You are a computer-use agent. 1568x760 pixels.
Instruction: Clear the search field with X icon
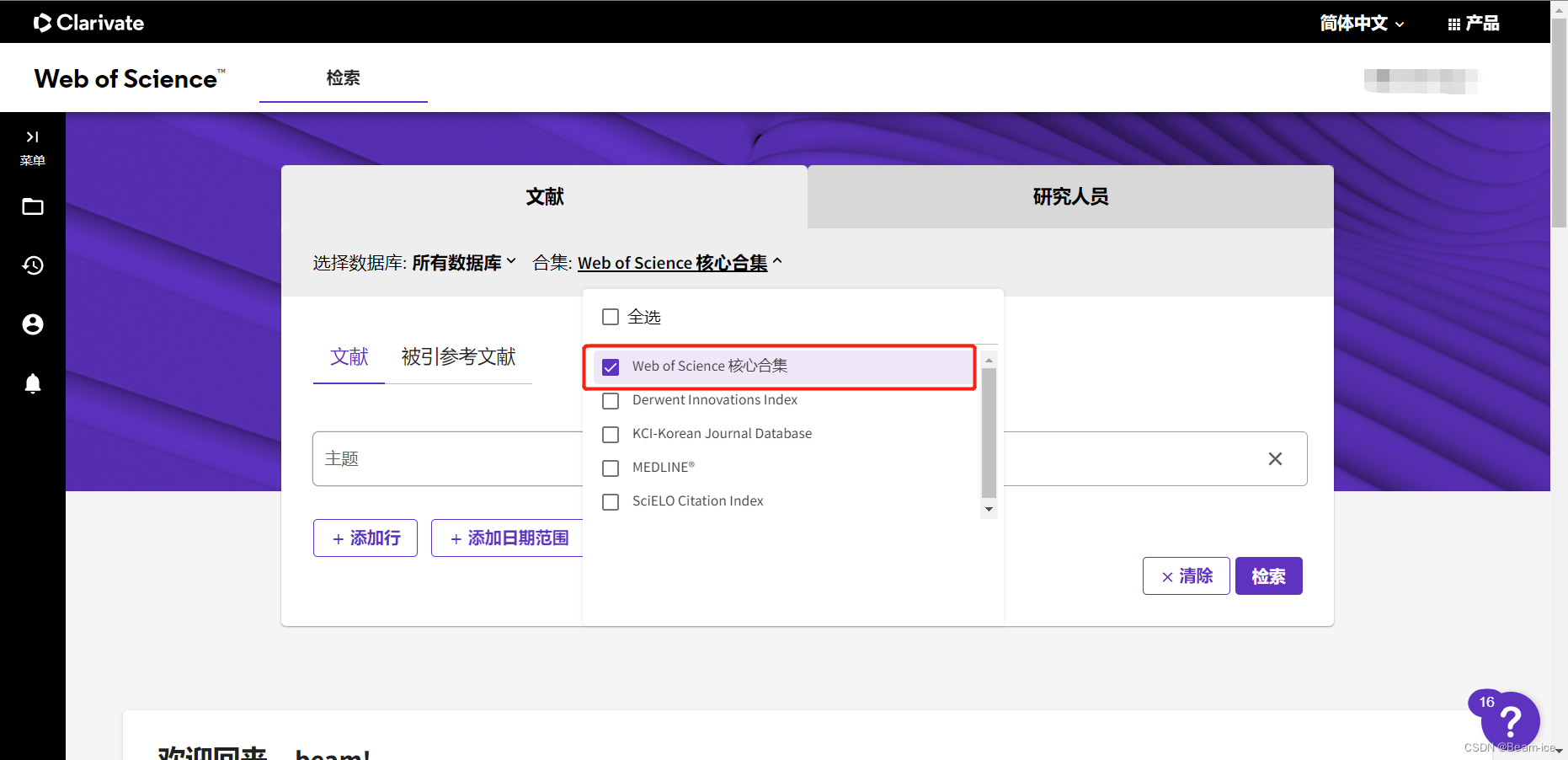(x=1275, y=458)
